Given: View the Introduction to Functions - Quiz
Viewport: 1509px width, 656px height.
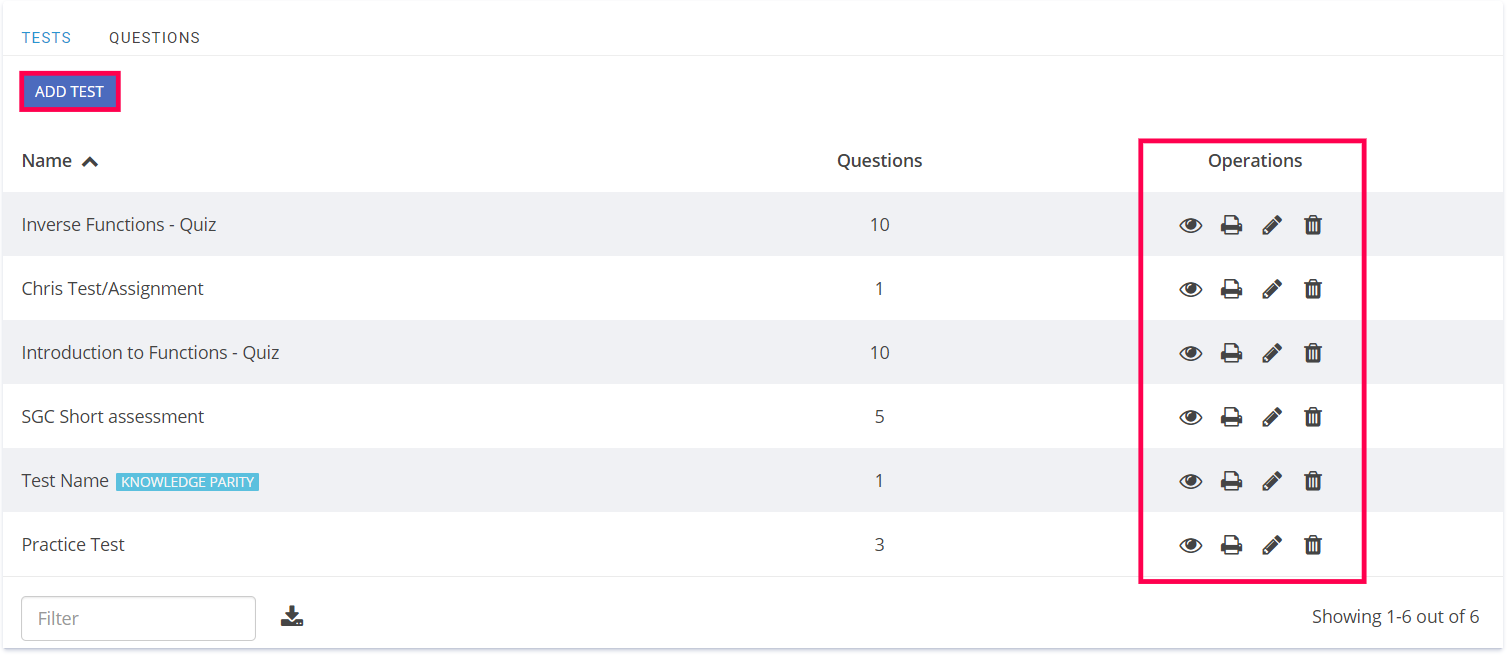Looking at the screenshot, I should 1190,353.
